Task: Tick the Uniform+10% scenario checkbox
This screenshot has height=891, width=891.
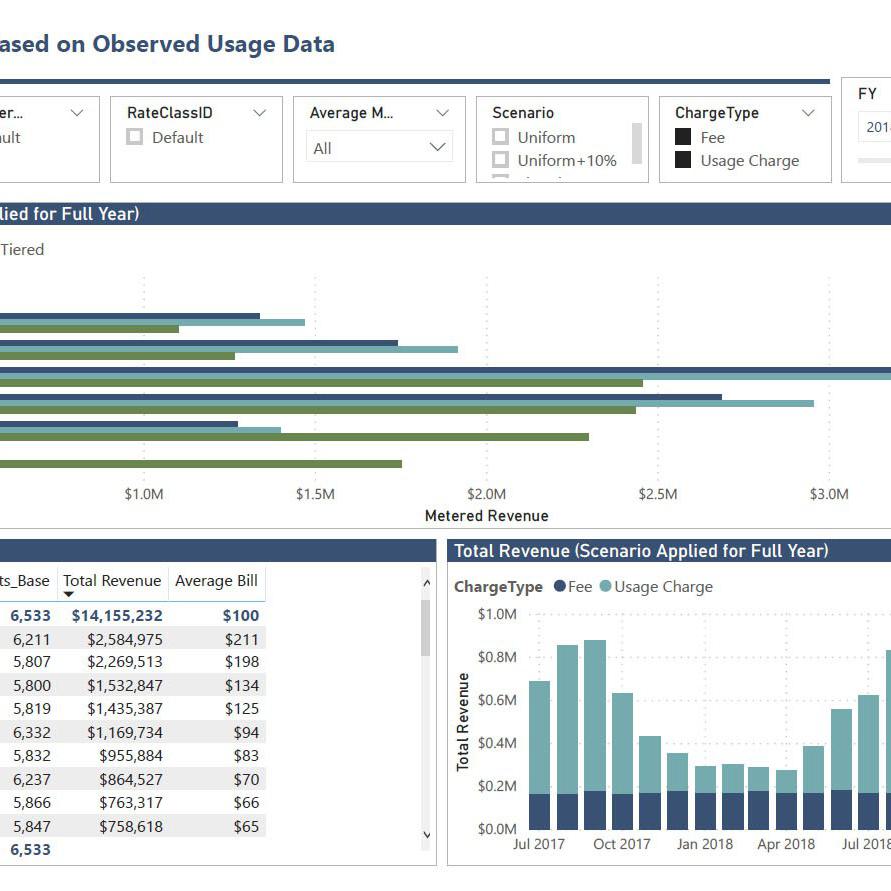Action: [x=501, y=160]
